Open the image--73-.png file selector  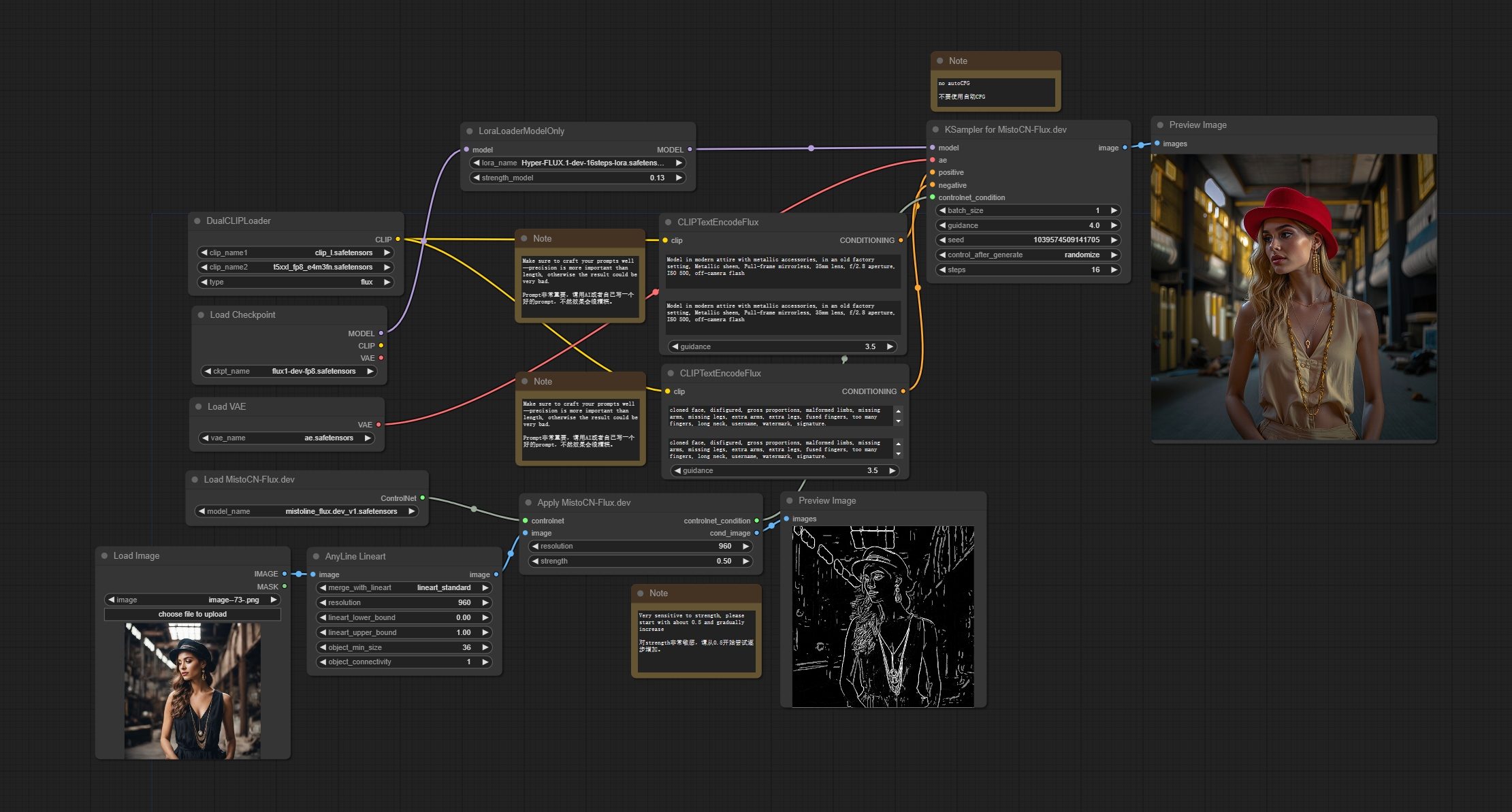pos(193,600)
